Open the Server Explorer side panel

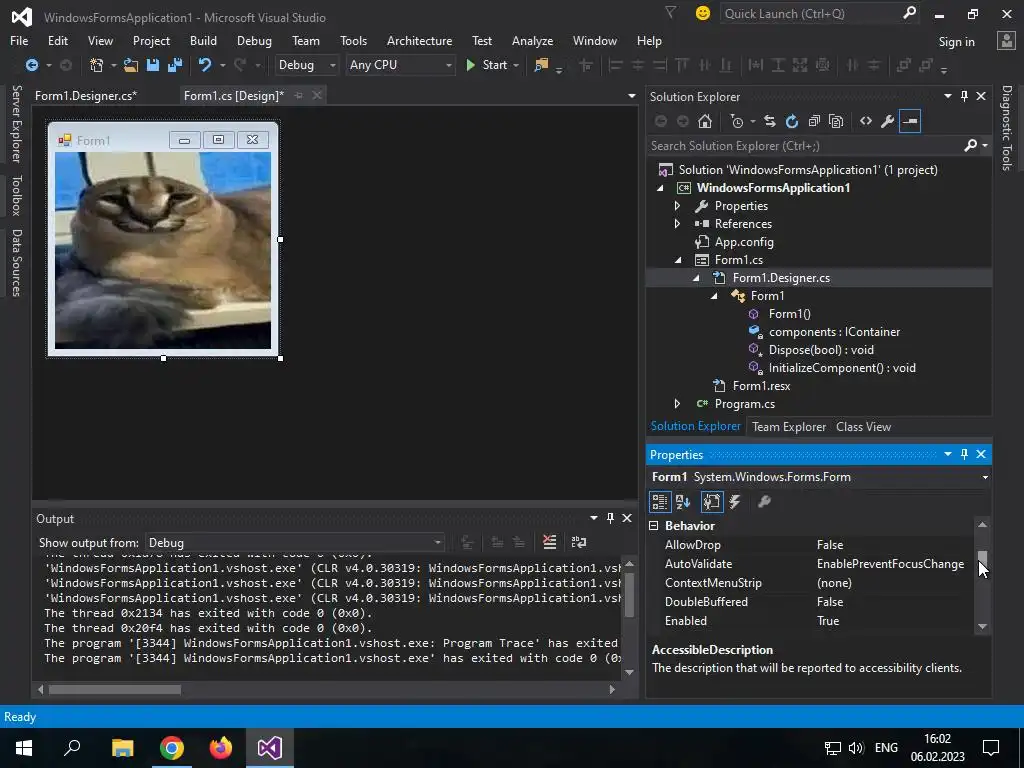(x=16, y=123)
